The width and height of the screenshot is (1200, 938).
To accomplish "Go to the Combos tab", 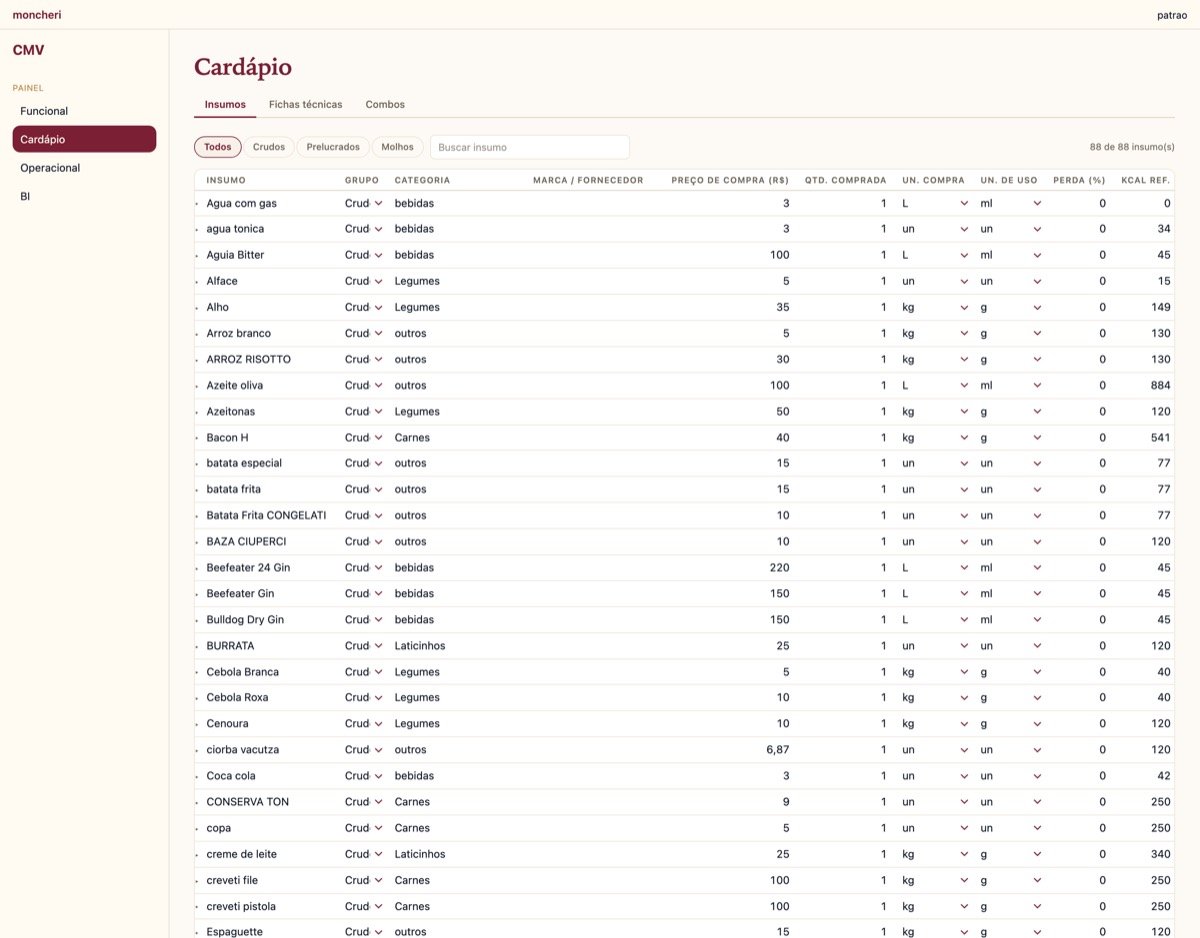I will 385,104.
